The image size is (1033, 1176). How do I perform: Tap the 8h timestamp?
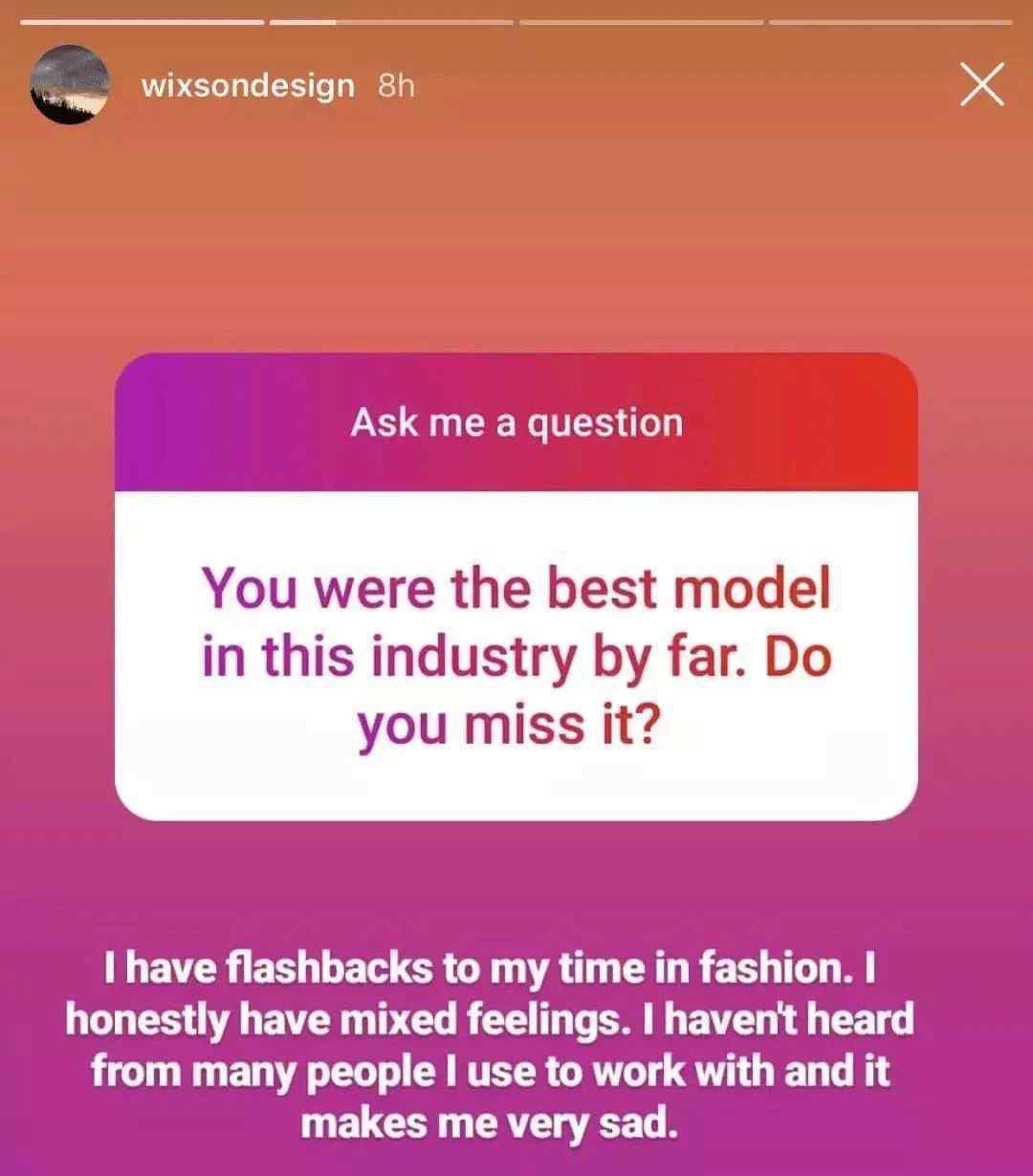pyautogui.click(x=397, y=85)
